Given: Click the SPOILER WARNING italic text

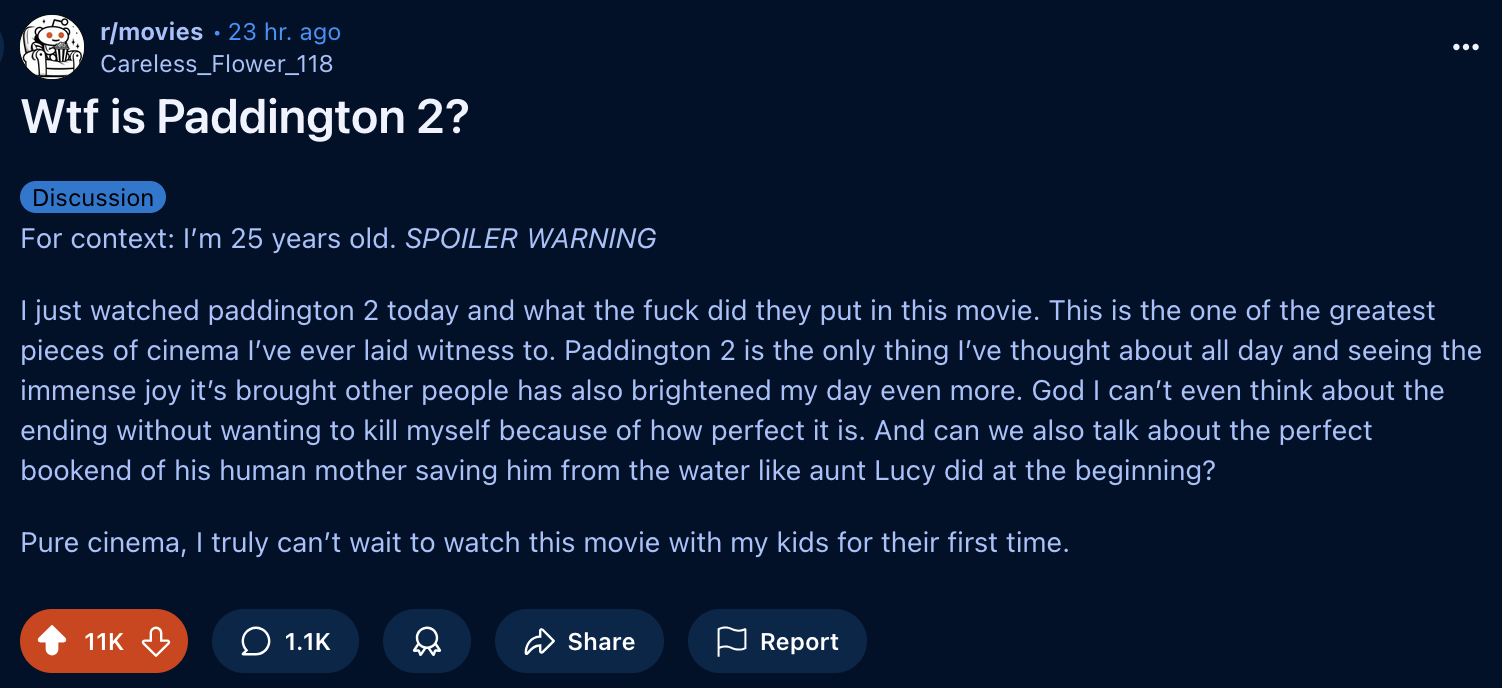Looking at the screenshot, I should [530, 239].
